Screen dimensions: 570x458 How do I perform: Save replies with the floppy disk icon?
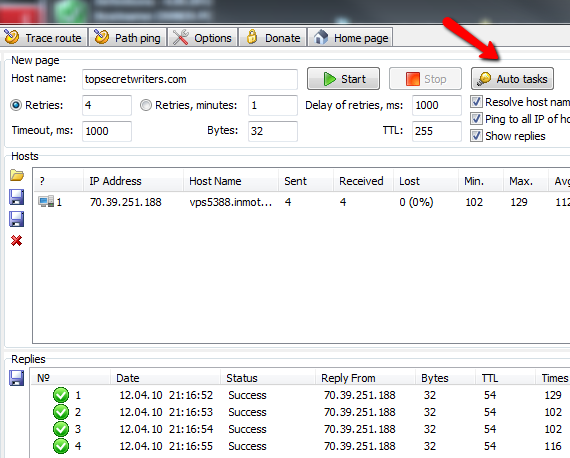coord(17,378)
